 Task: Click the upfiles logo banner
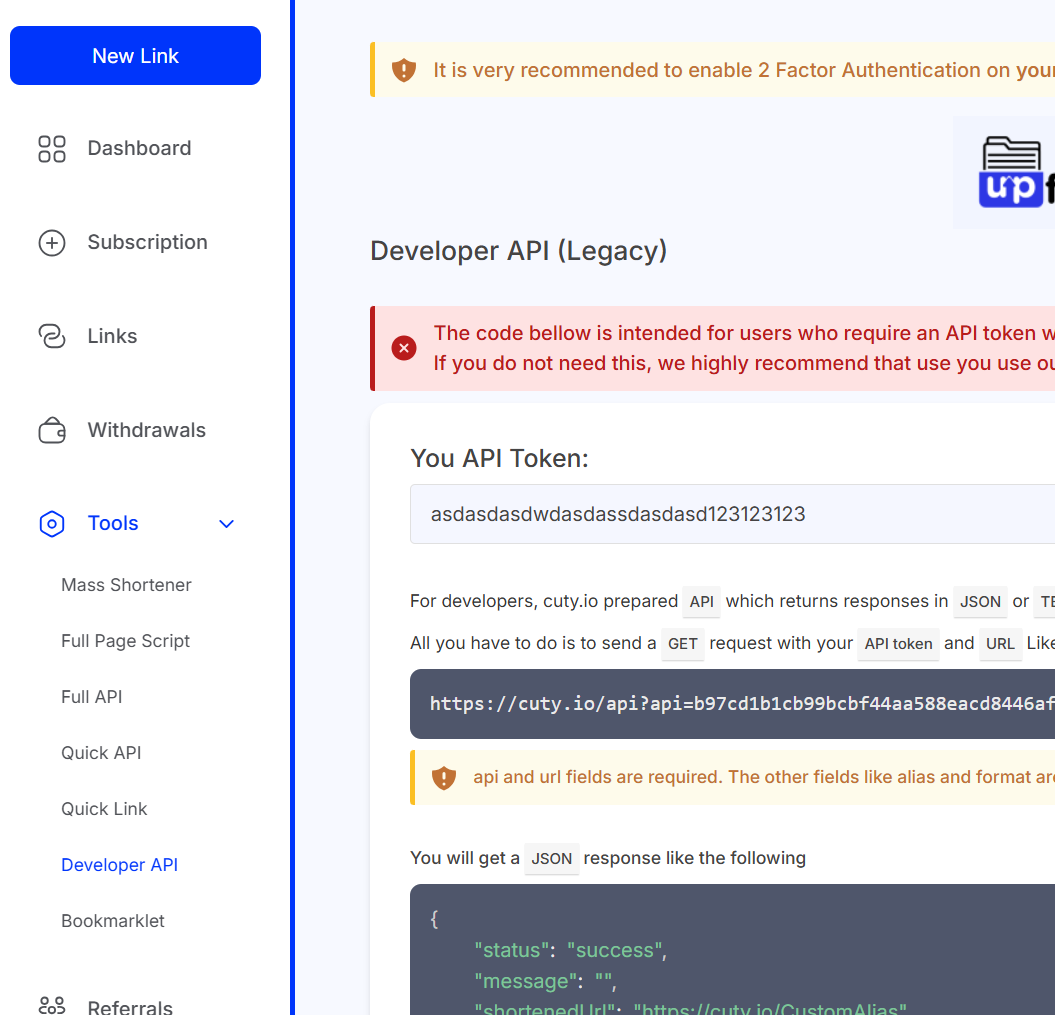tap(1005, 172)
